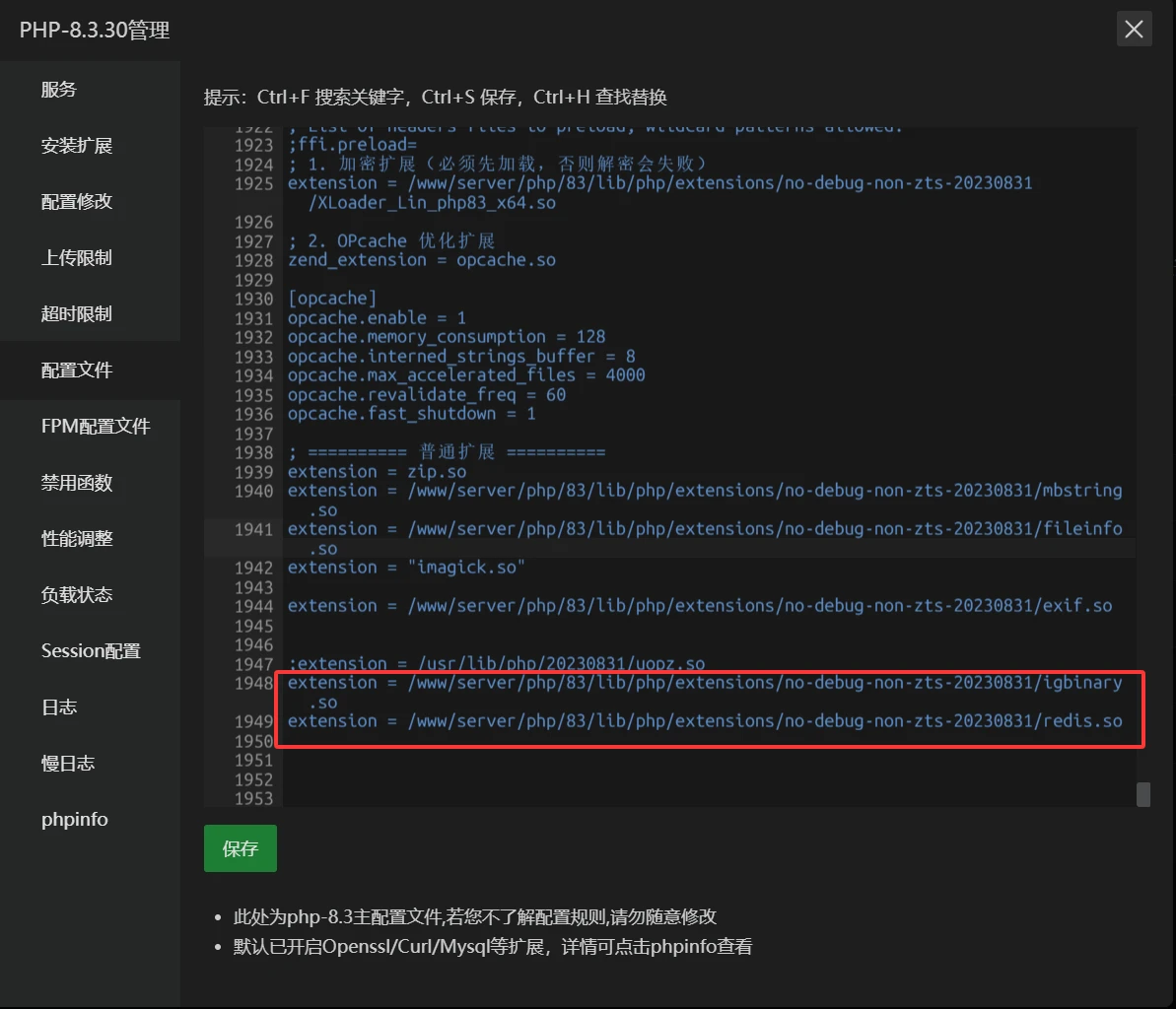Image resolution: width=1176 pixels, height=1009 pixels.
Task: Click the 加密扩展 comment line
Action: point(497,165)
